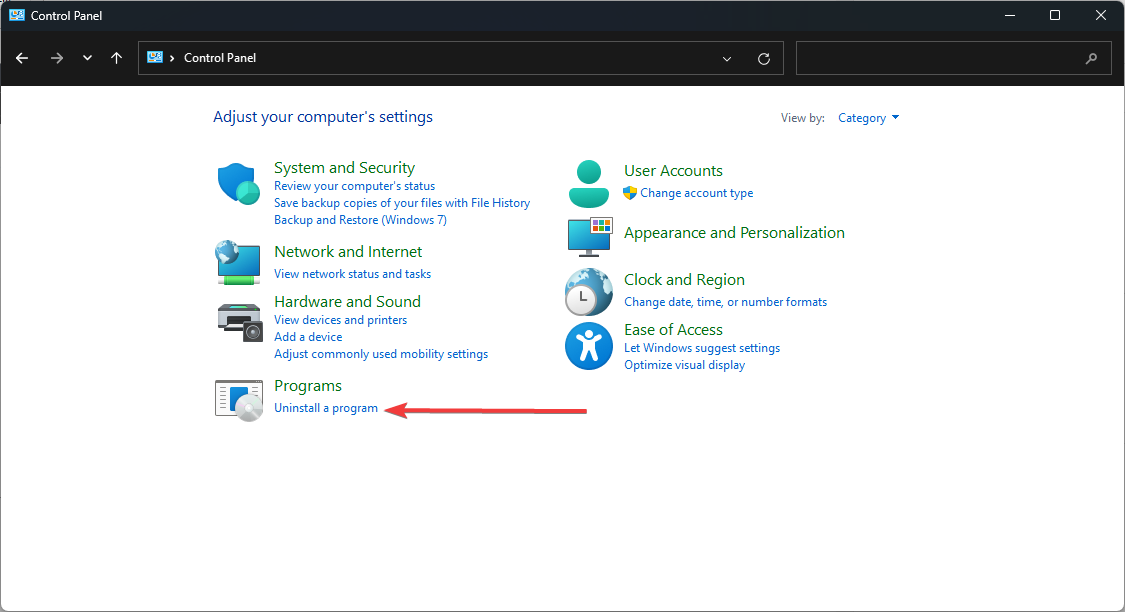Open Appearance and Personalization category
The image size is (1125, 612).
pyautogui.click(x=734, y=233)
